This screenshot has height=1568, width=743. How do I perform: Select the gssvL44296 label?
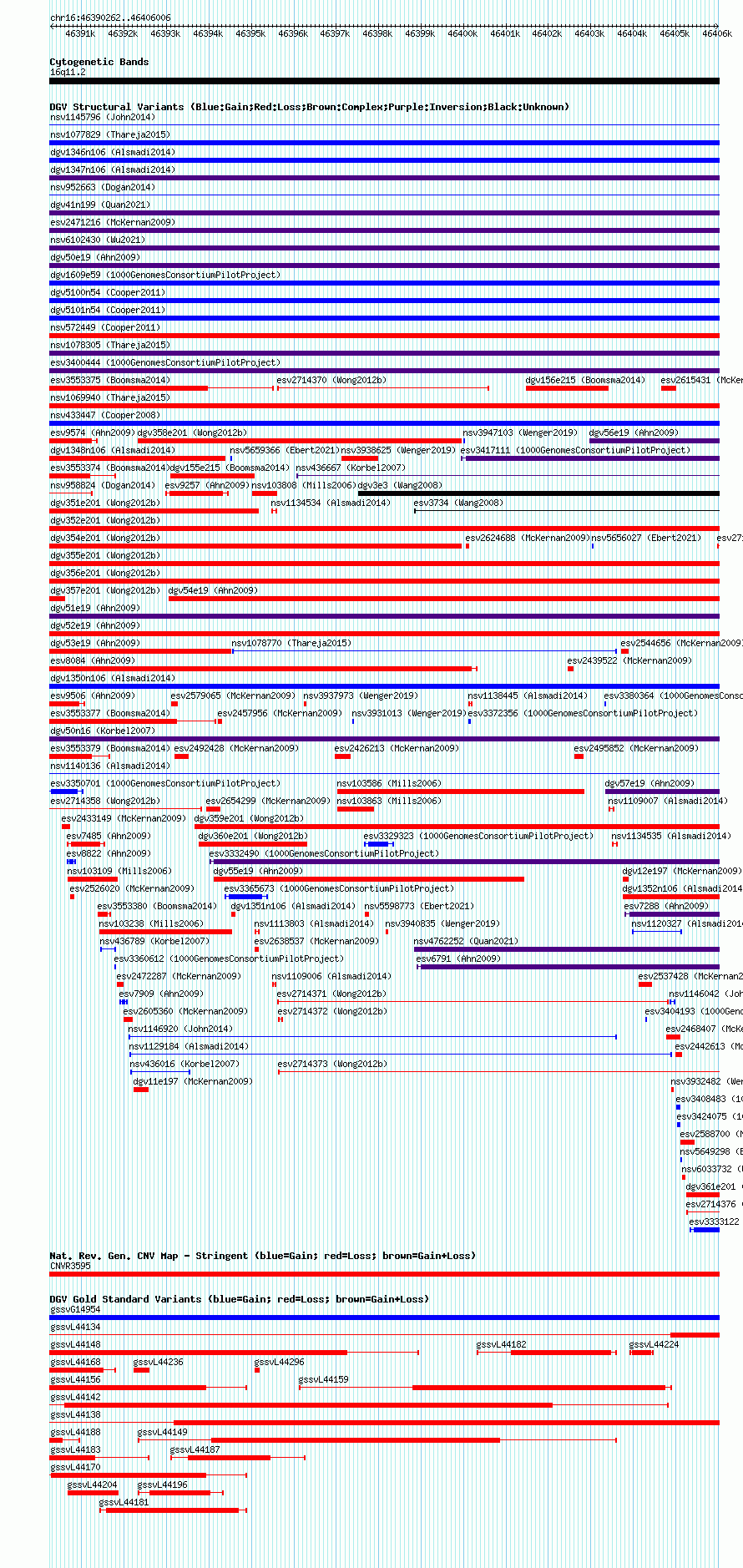(x=280, y=1362)
